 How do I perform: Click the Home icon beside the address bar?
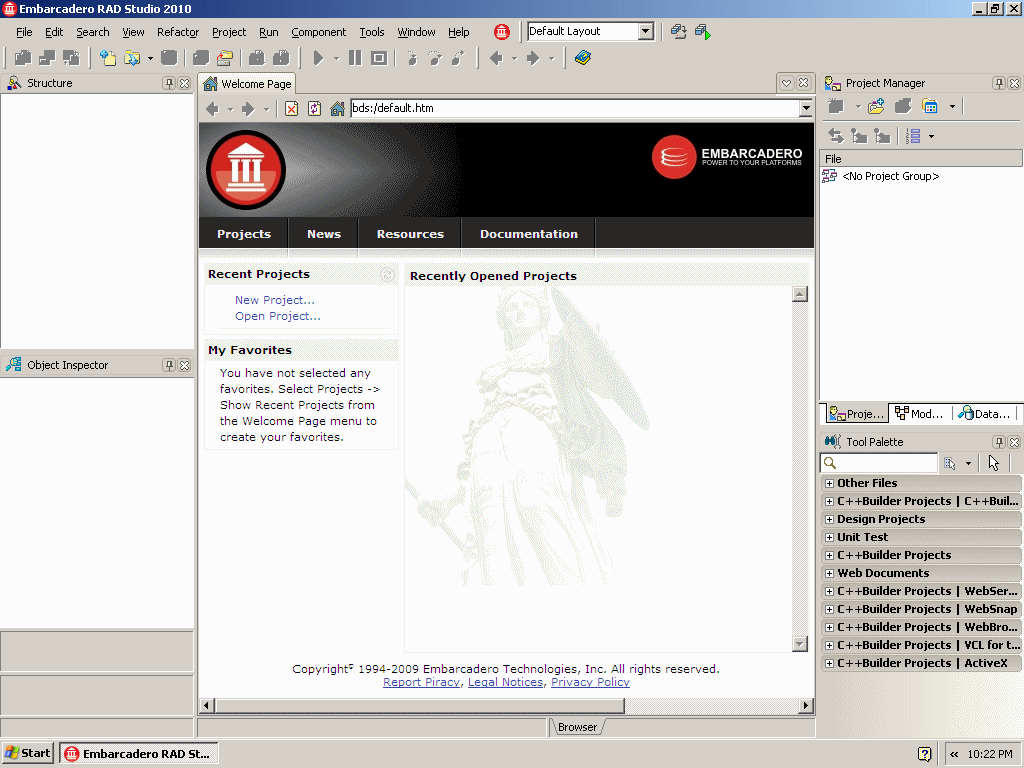pyautogui.click(x=336, y=107)
